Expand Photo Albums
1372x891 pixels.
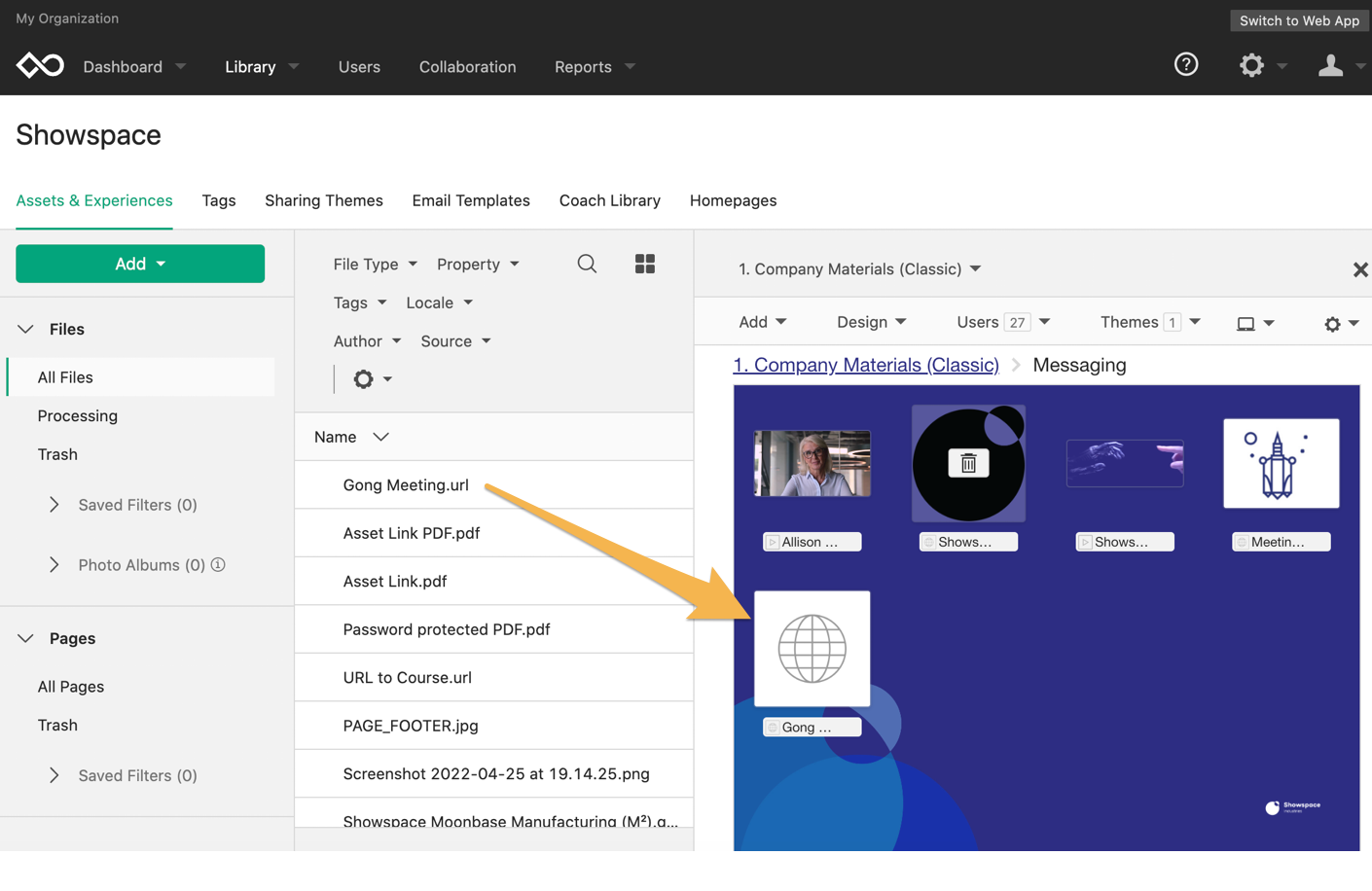tap(54, 564)
